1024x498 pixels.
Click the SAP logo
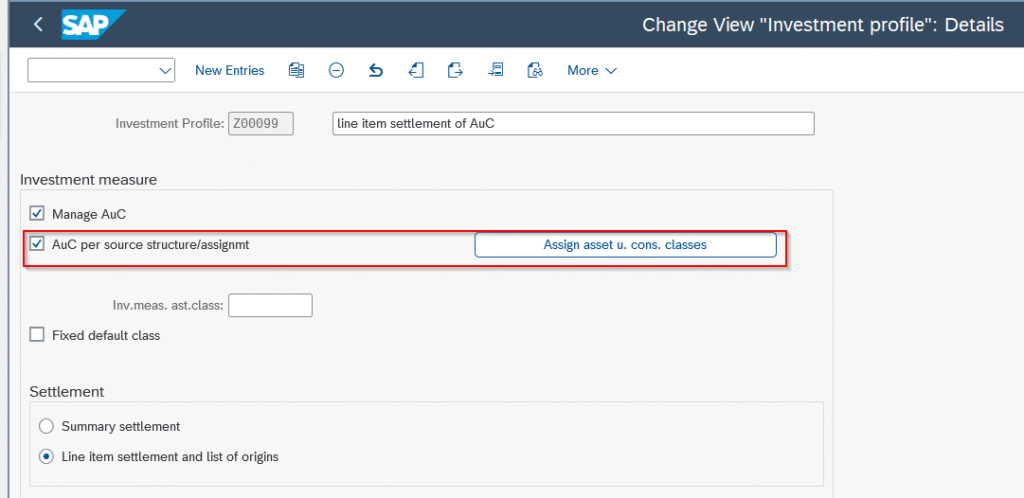93,24
